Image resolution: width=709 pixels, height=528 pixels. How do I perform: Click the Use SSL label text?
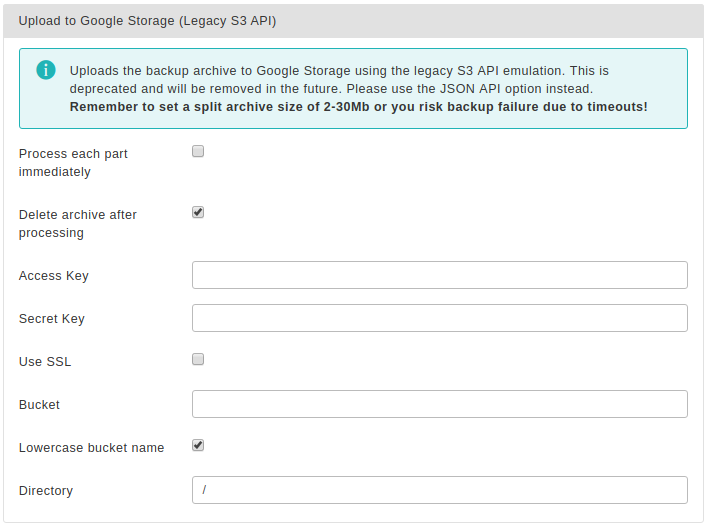point(45,362)
